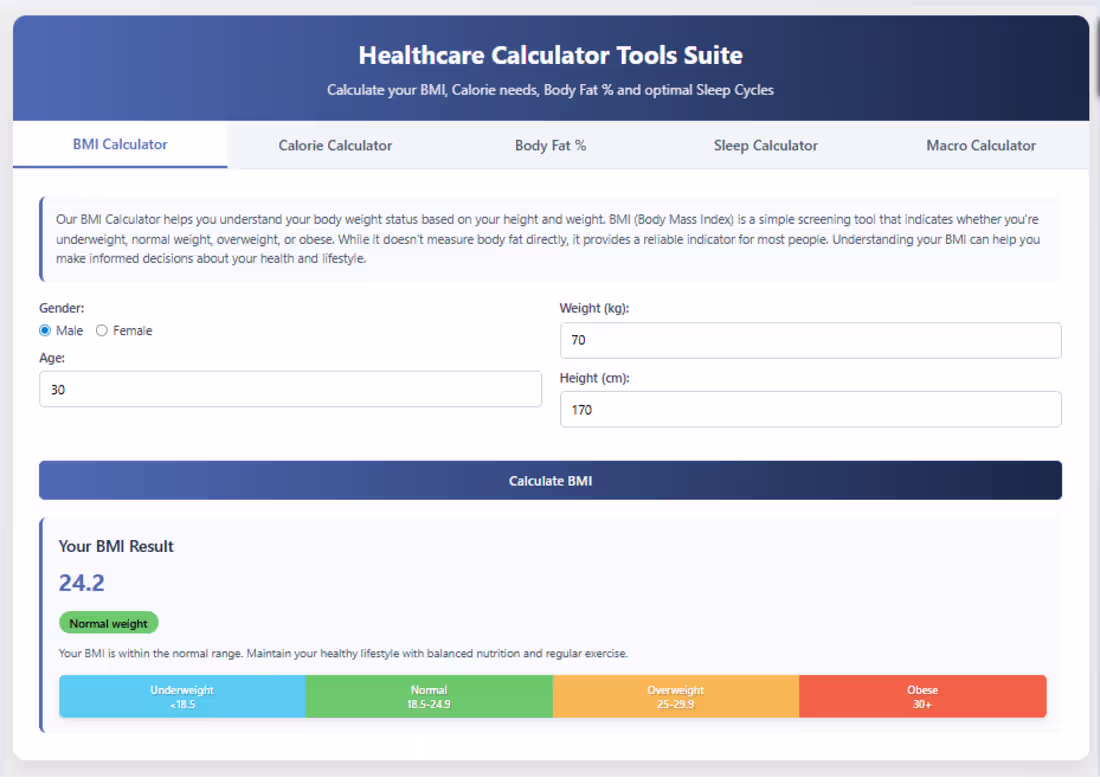Viewport: 1100px width, 784px height.
Task: Click the Your BMI Result heading
Action: (116, 547)
